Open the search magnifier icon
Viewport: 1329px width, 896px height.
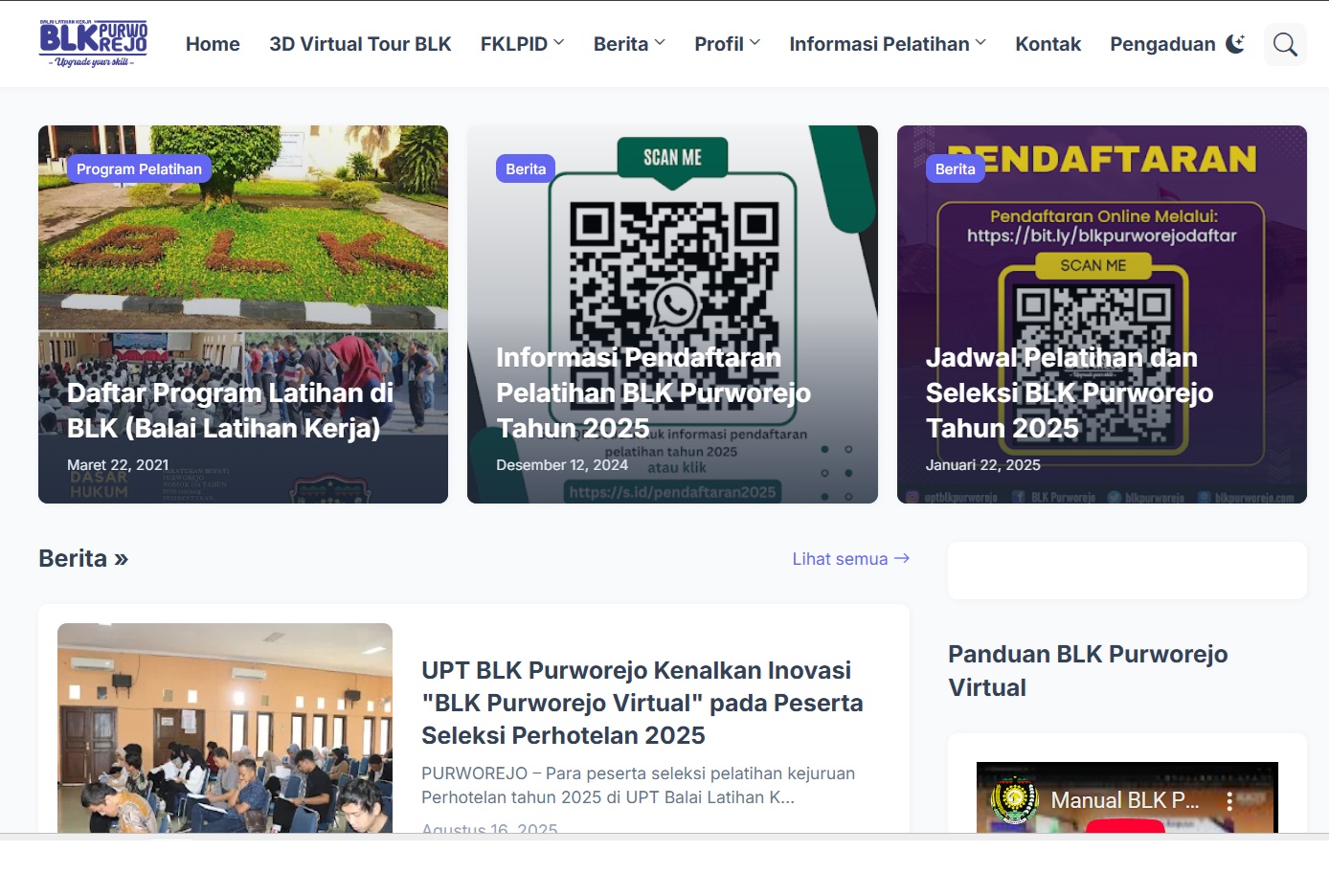pos(1285,44)
